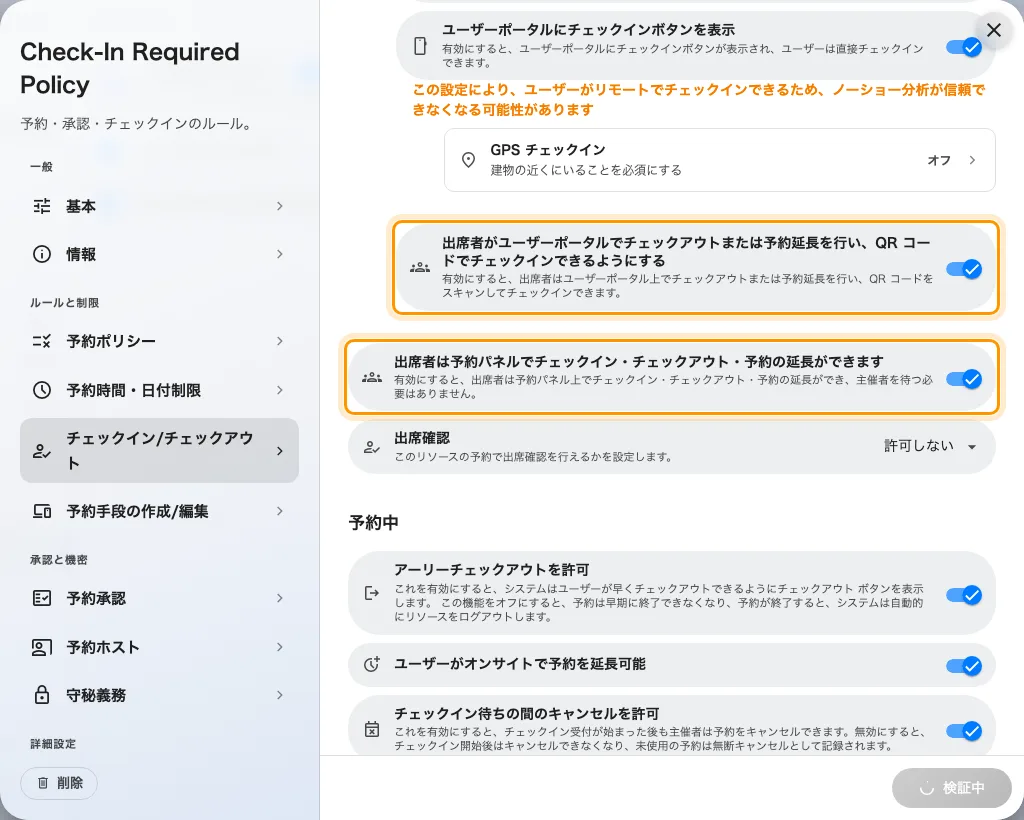Screen dimensions: 1024x820
Task: Click the trash icon in the 削除 button
Action: coord(43,783)
